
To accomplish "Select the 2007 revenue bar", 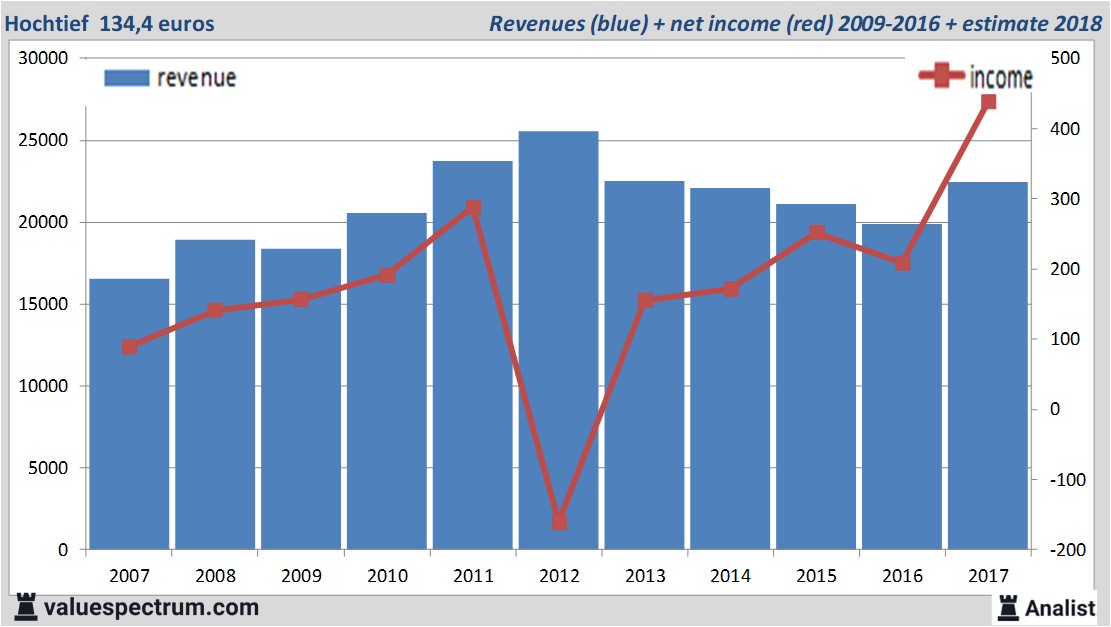I will point(129,414).
